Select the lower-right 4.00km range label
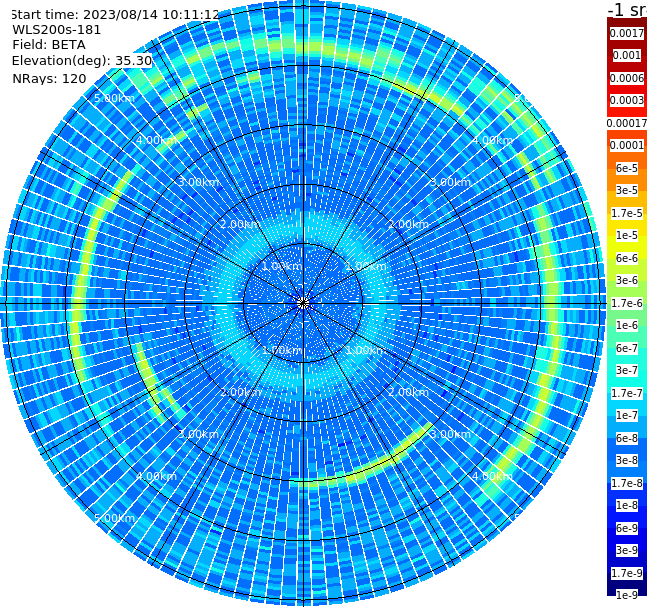Screen dimensions: 647x607 pos(492,476)
